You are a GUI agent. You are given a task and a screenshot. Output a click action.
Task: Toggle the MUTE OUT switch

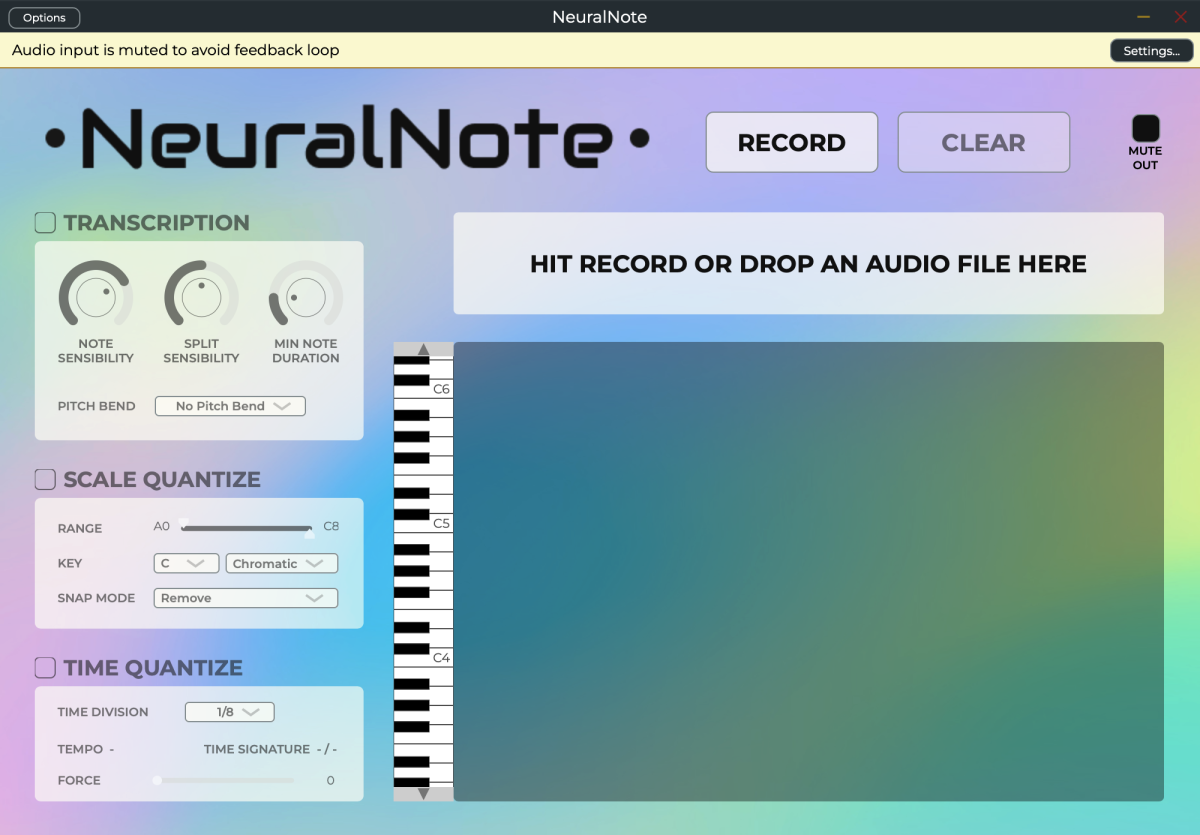[x=1145, y=128]
